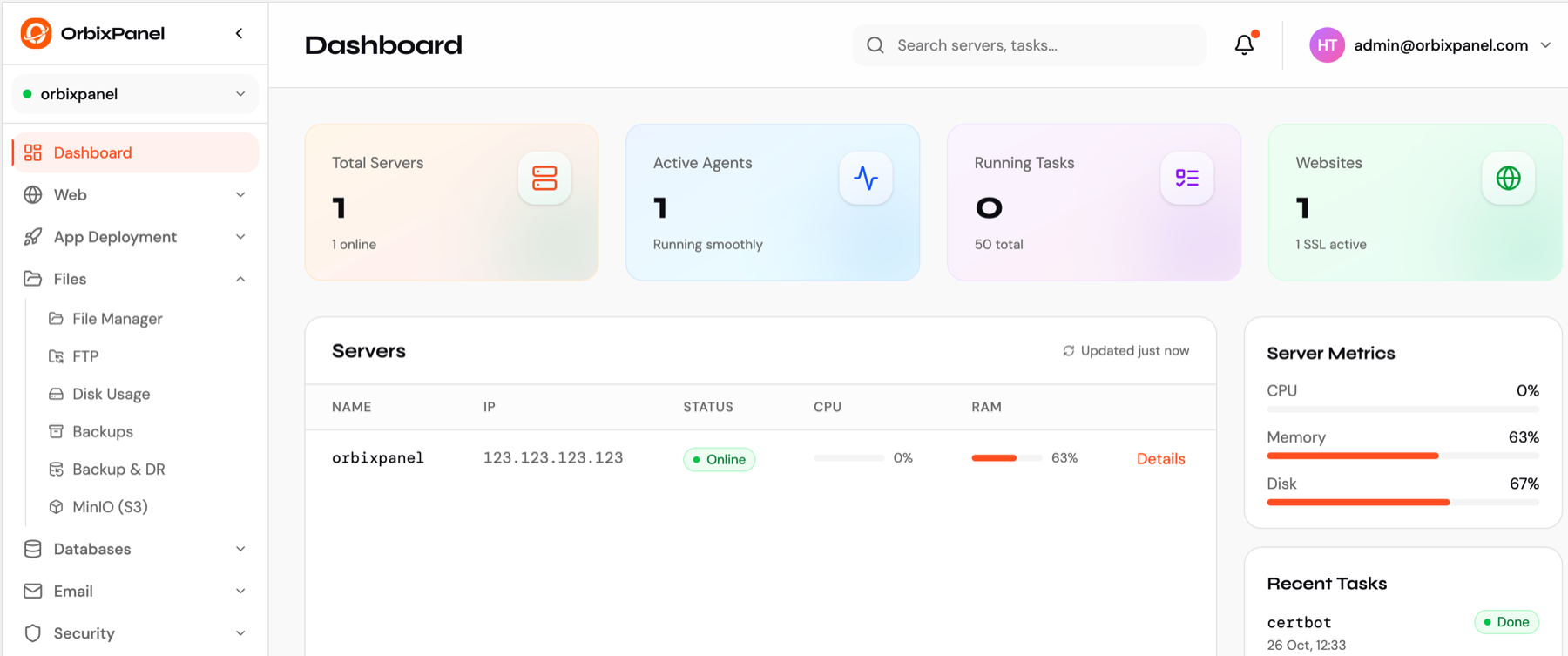1568x656 pixels.
Task: Click the Running Tasks checklist icon
Action: click(1186, 178)
